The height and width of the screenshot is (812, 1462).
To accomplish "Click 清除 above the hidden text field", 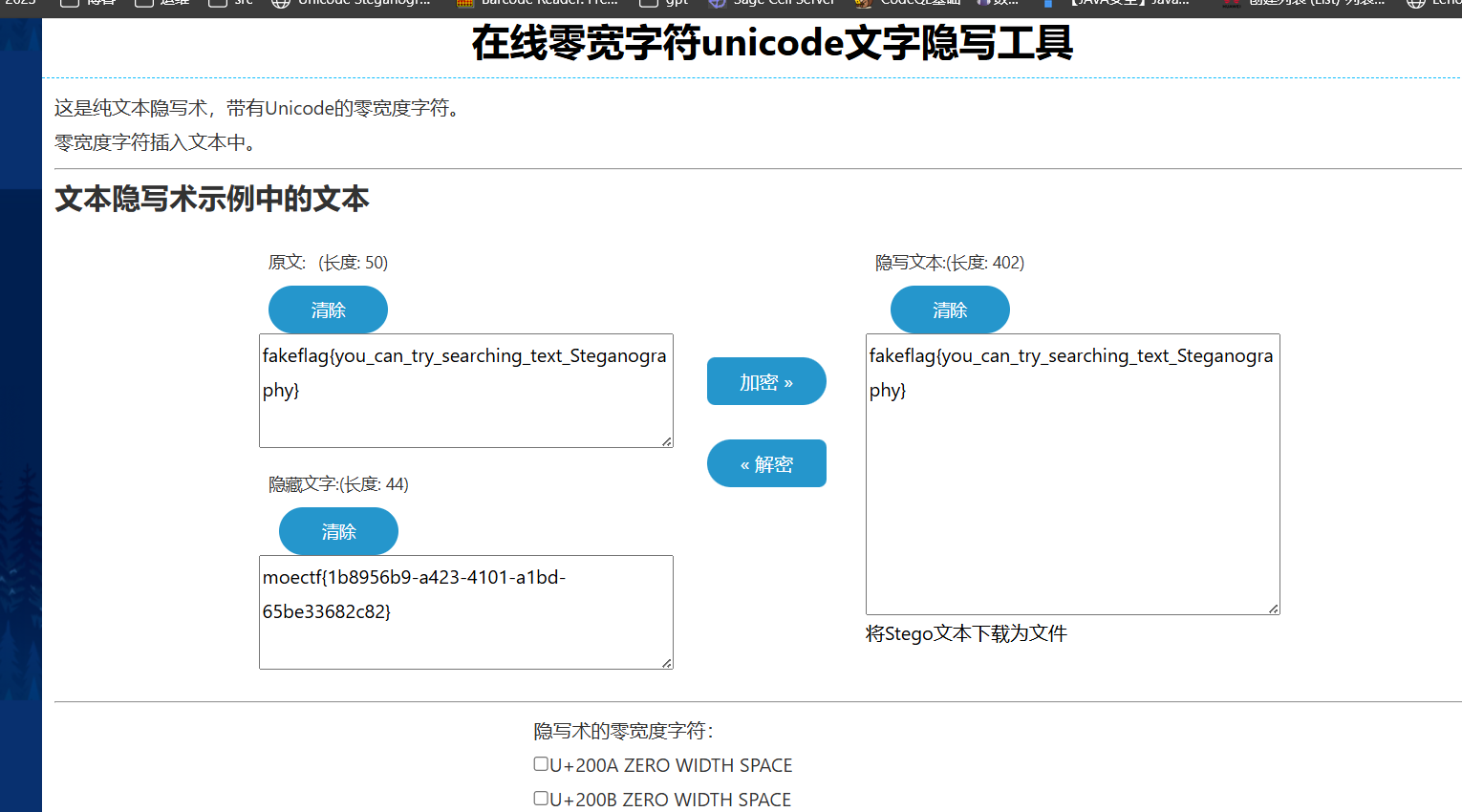I will pyautogui.click(x=338, y=531).
